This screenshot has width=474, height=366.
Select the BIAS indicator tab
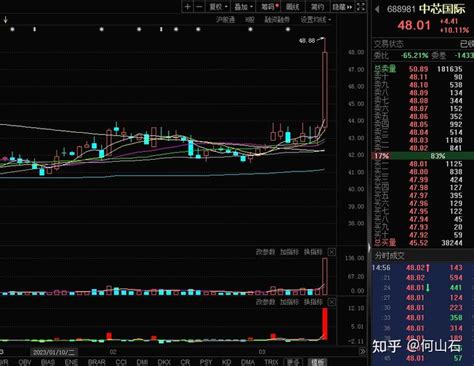(47, 362)
